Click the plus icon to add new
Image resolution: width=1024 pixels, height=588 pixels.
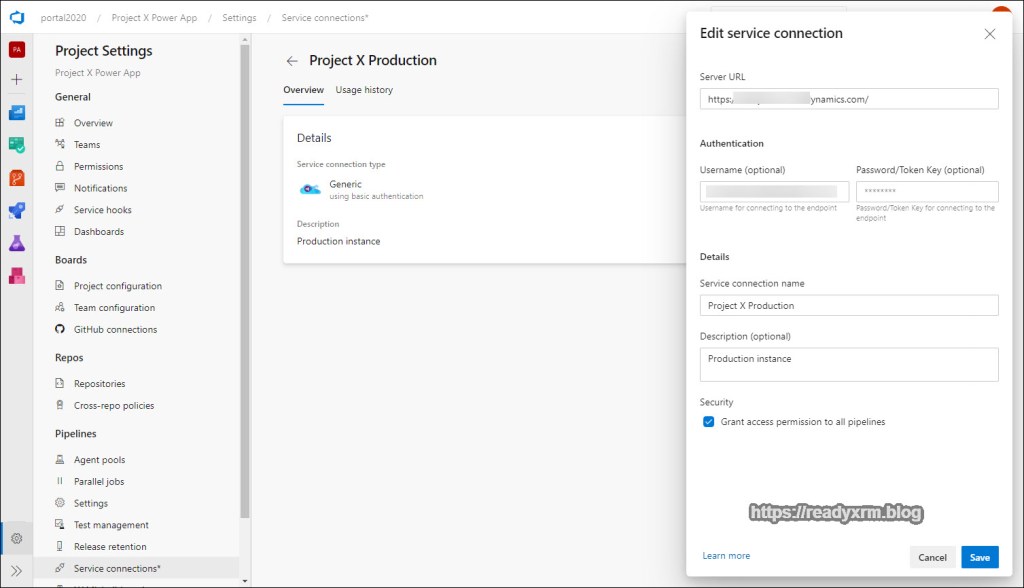[x=16, y=79]
